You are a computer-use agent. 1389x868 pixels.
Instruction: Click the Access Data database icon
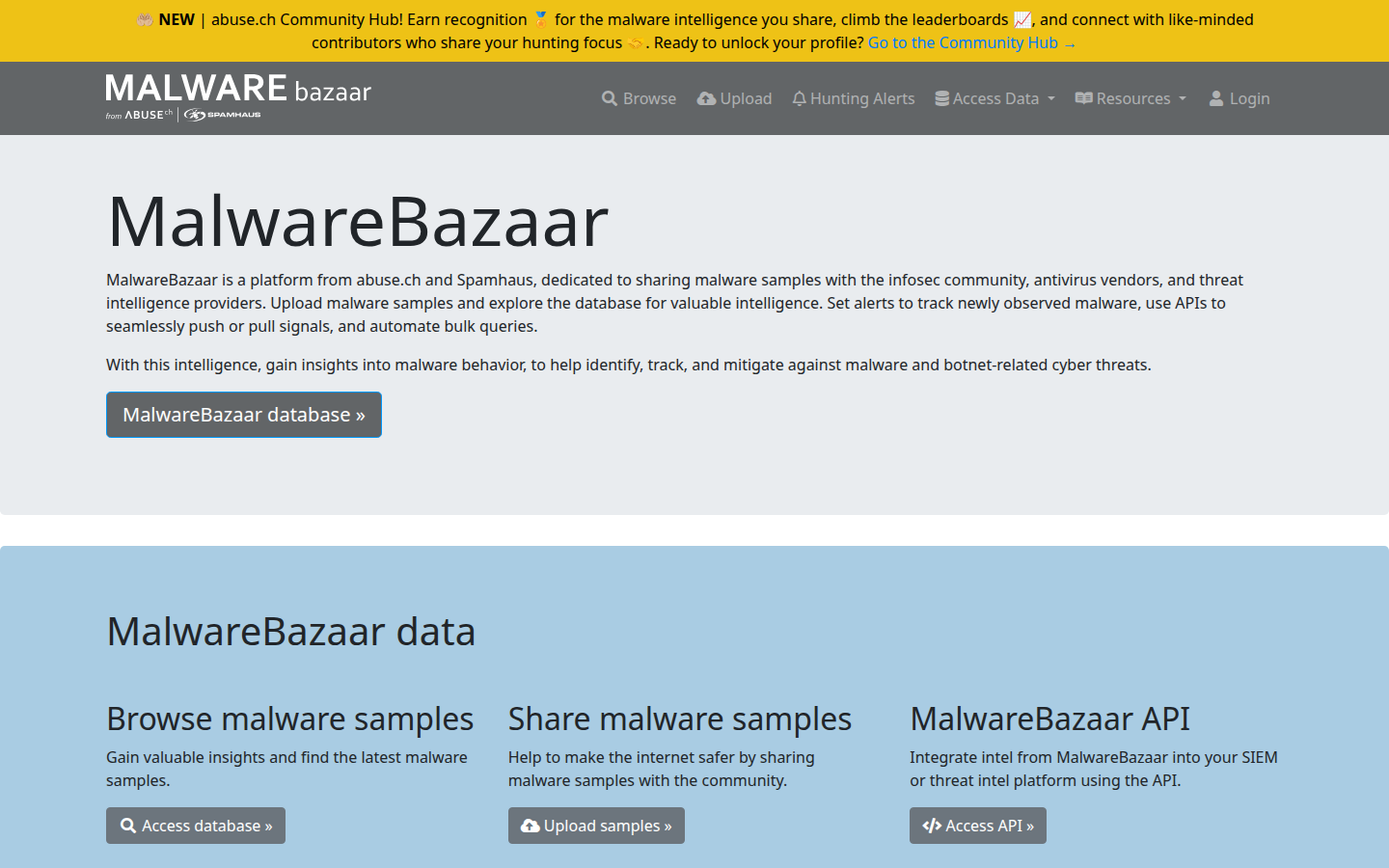(941, 98)
